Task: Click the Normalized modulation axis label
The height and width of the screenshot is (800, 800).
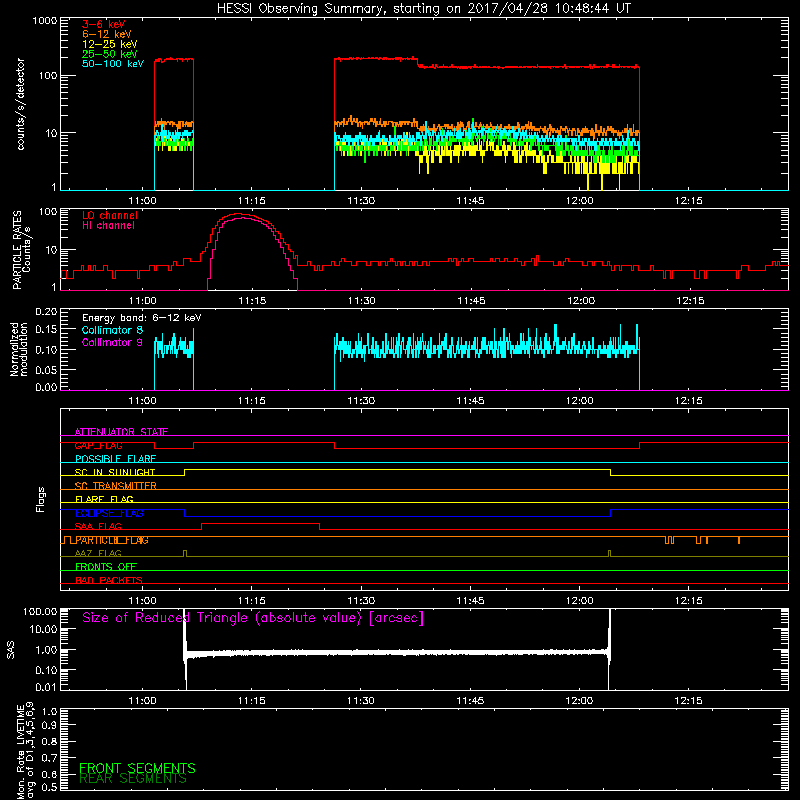Action: [x=19, y=349]
